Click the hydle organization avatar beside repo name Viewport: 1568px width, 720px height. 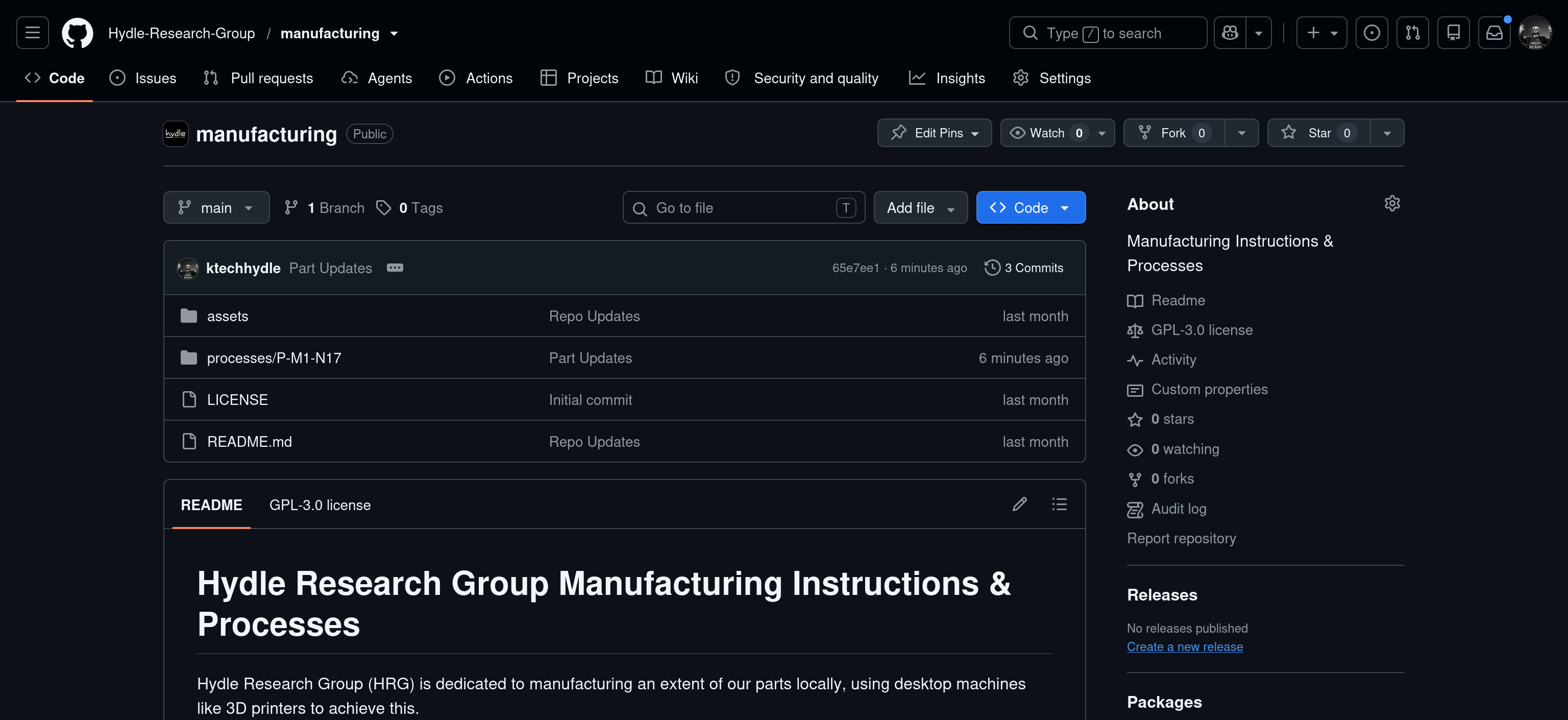pyautogui.click(x=175, y=133)
